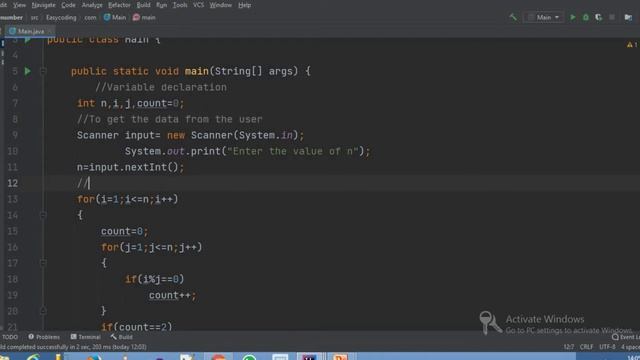The height and width of the screenshot is (360, 640).
Task: Open the Build menu
Action: [143, 5]
